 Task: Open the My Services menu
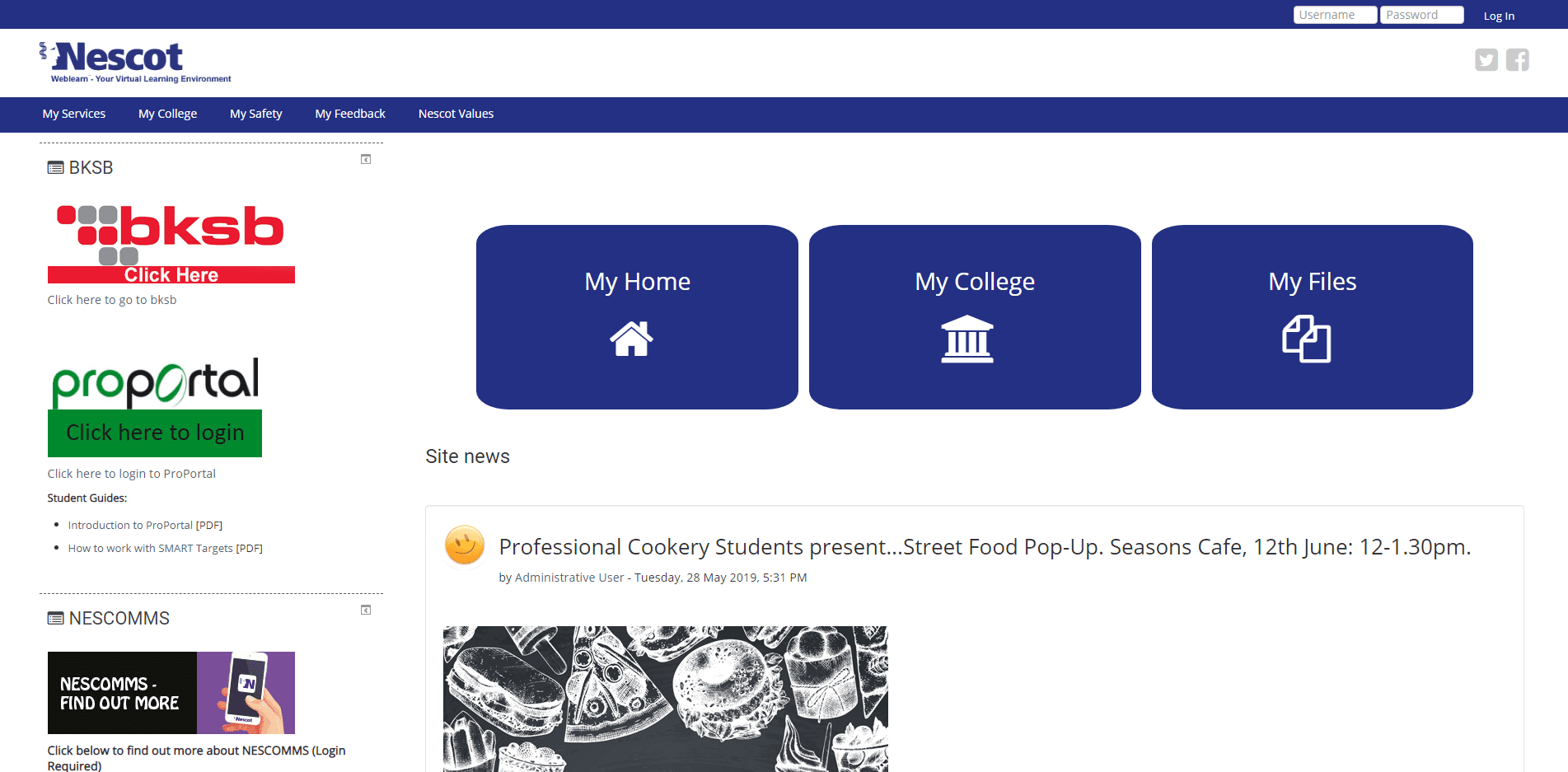pyautogui.click(x=74, y=114)
